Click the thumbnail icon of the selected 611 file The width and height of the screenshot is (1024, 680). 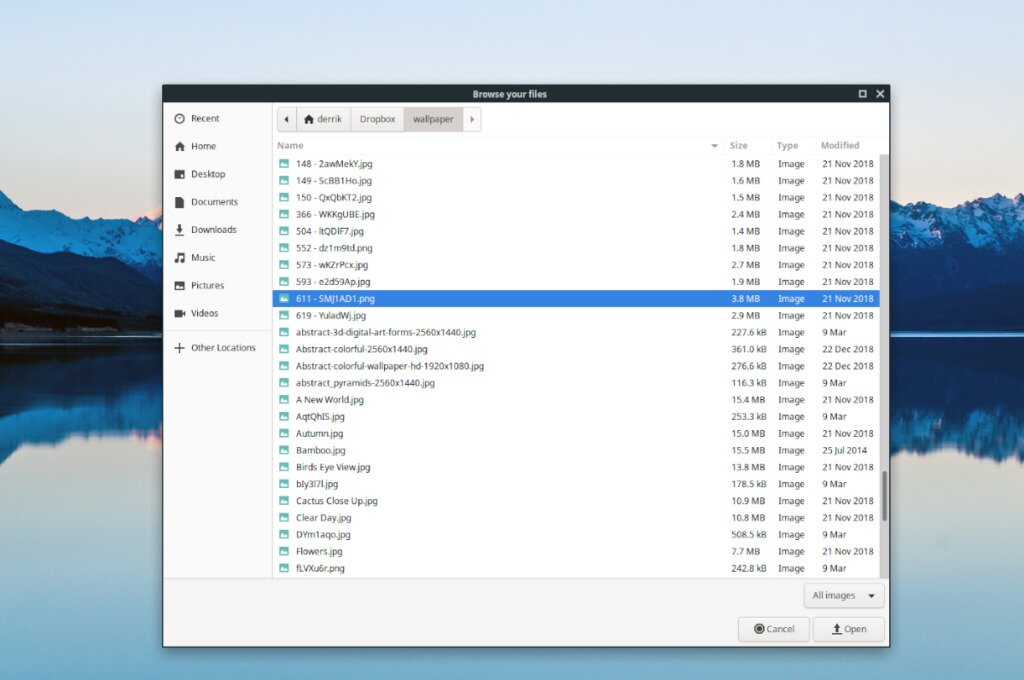tap(286, 298)
